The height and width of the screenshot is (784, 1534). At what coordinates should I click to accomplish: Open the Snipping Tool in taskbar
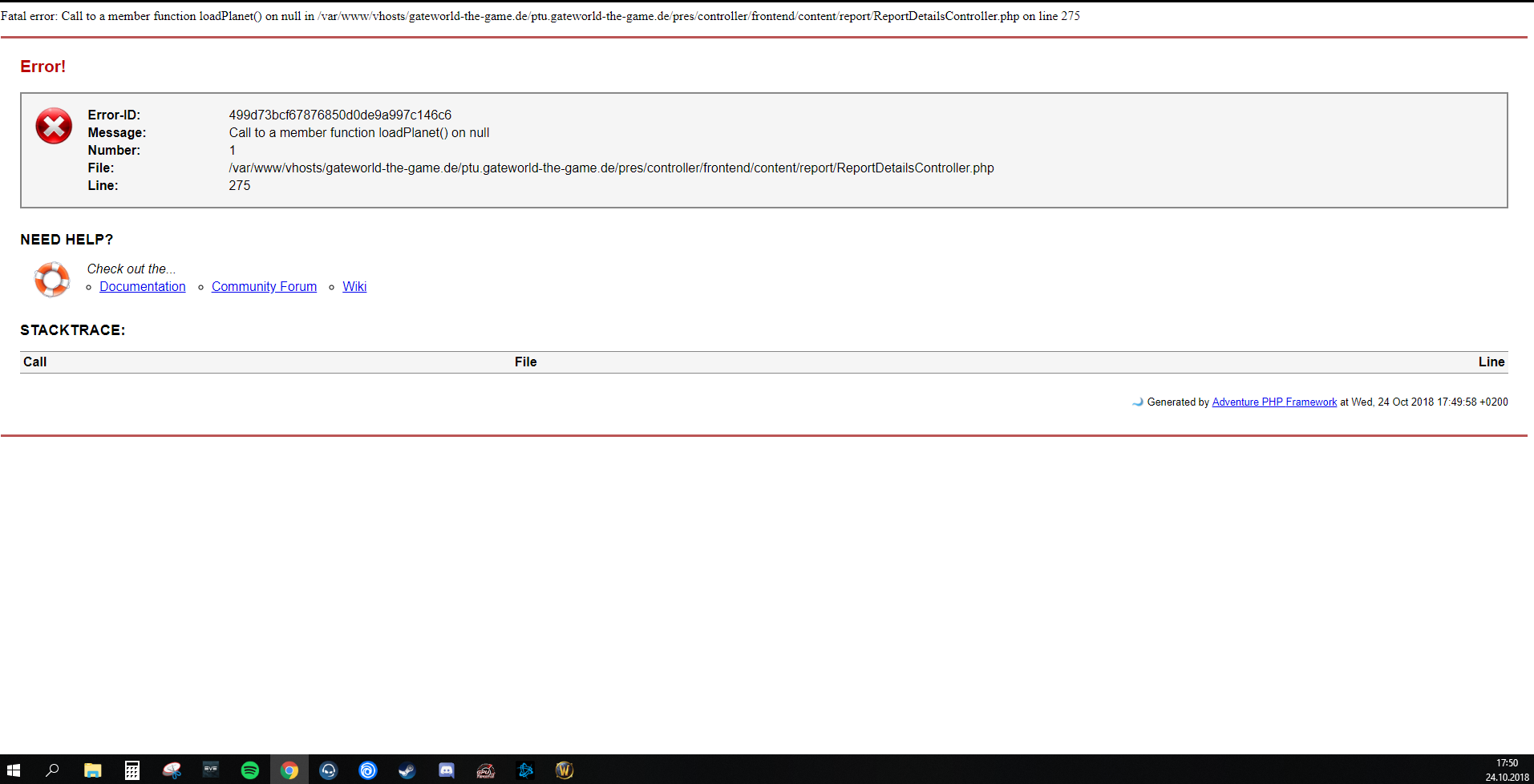click(x=172, y=770)
